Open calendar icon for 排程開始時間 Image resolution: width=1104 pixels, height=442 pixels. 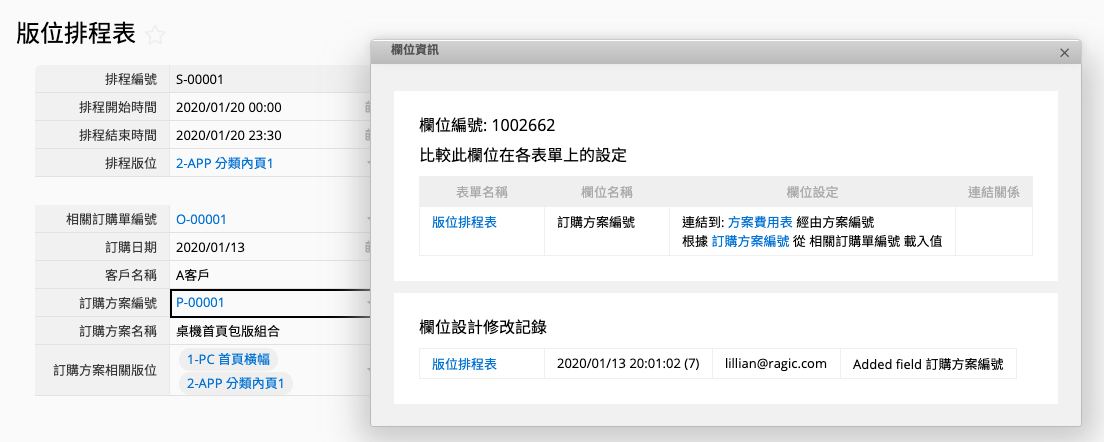[x=367, y=107]
